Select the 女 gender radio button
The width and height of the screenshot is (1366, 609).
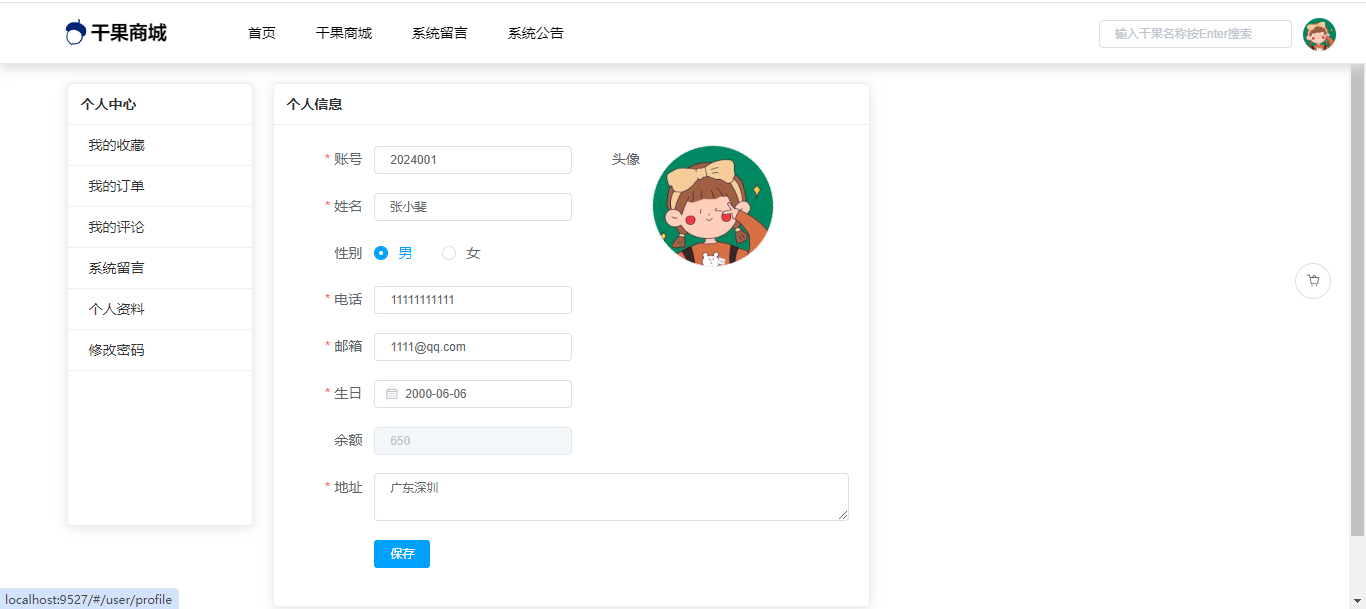click(449, 253)
